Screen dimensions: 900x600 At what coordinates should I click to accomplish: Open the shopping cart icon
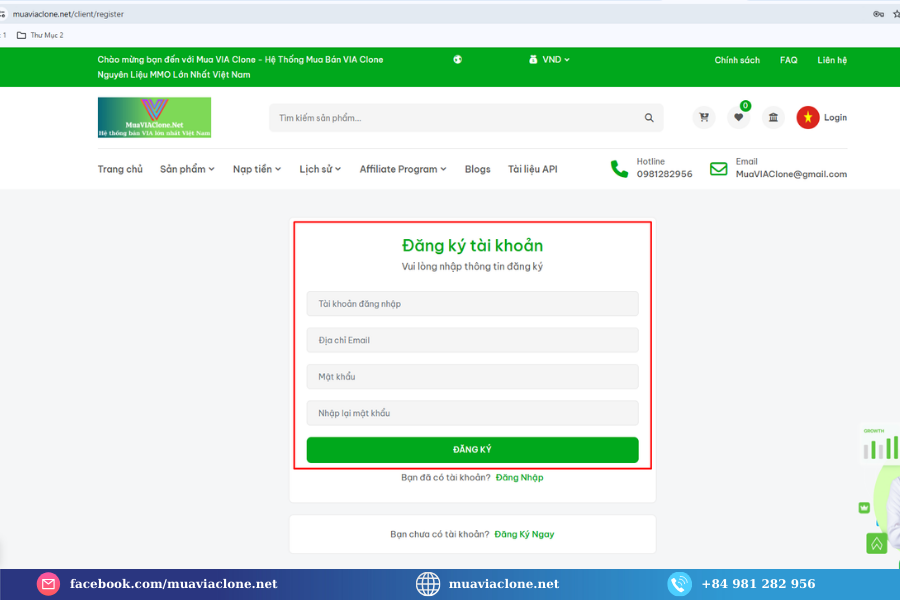(704, 118)
